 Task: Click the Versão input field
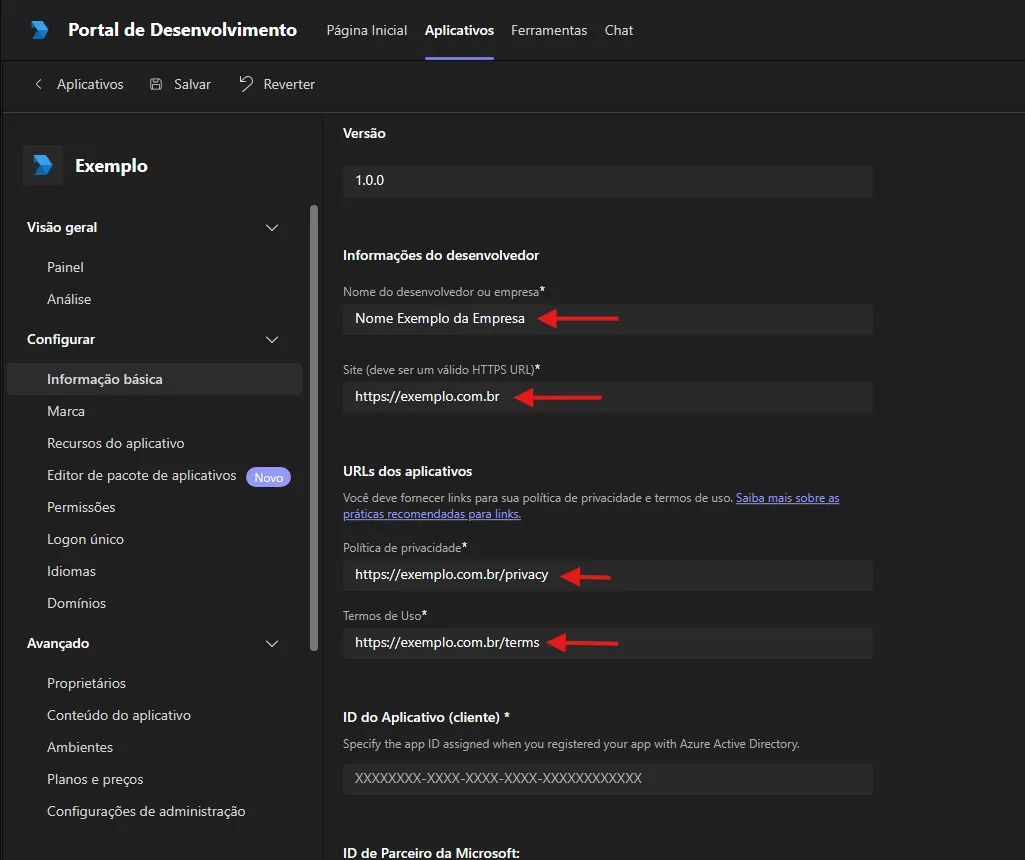pos(608,181)
